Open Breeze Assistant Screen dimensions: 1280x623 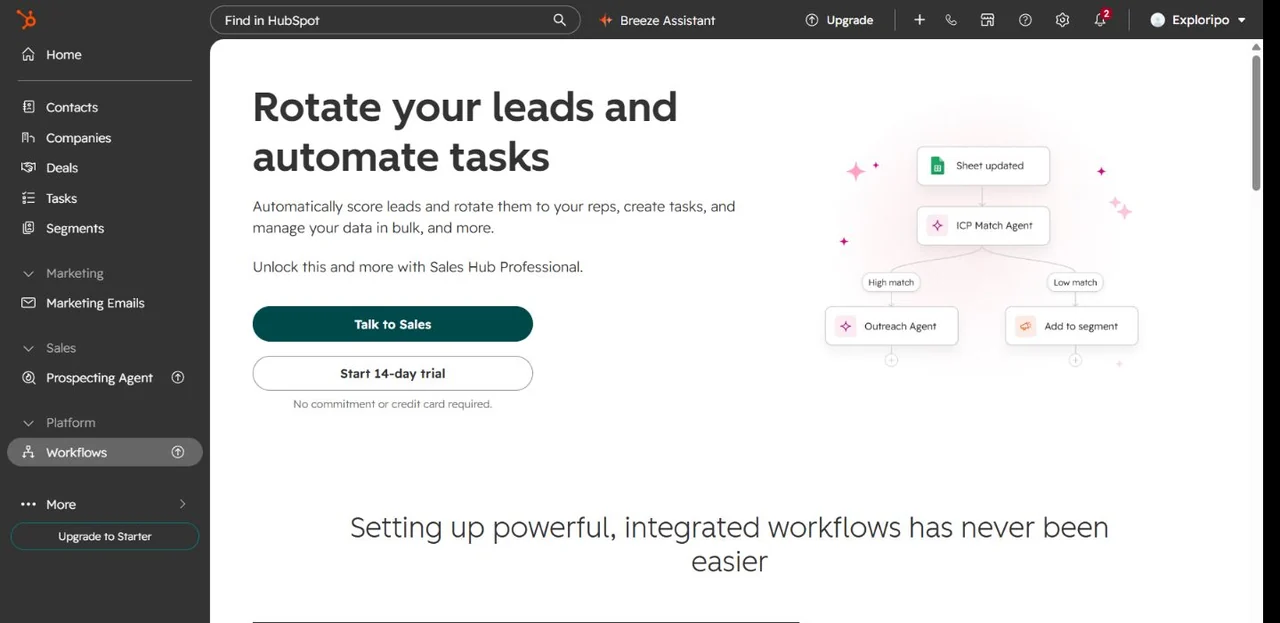tap(657, 20)
